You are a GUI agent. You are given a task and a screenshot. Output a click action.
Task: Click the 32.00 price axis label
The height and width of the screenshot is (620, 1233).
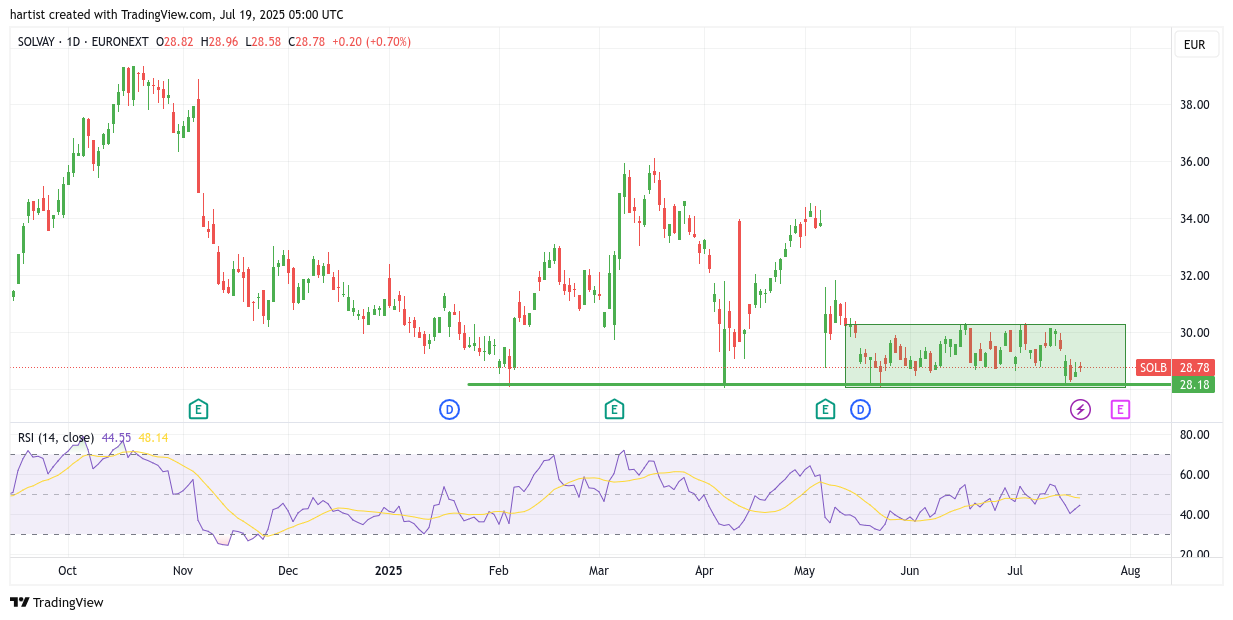tap(1195, 276)
